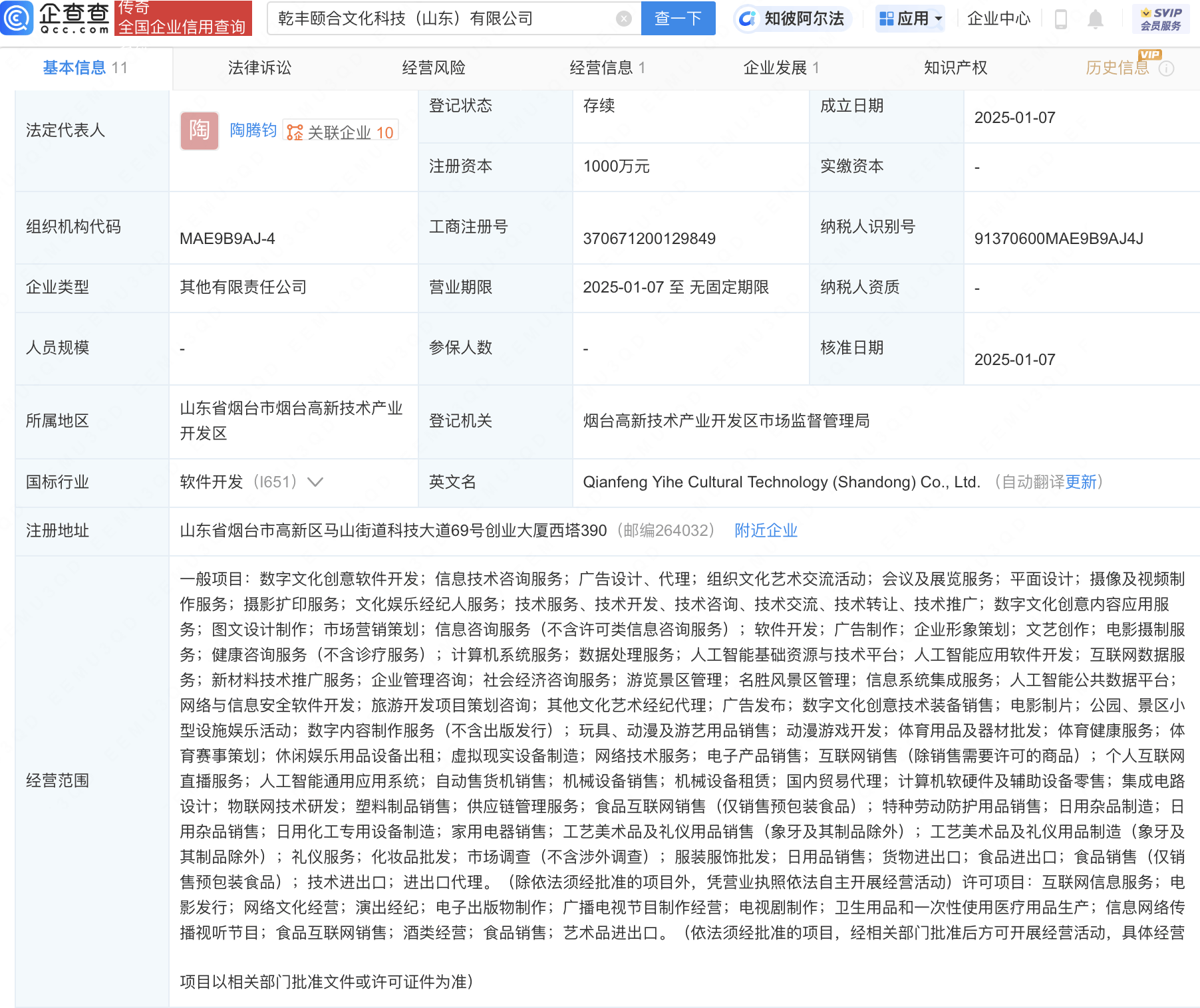Click the 经营范围 row label

[x=57, y=781]
